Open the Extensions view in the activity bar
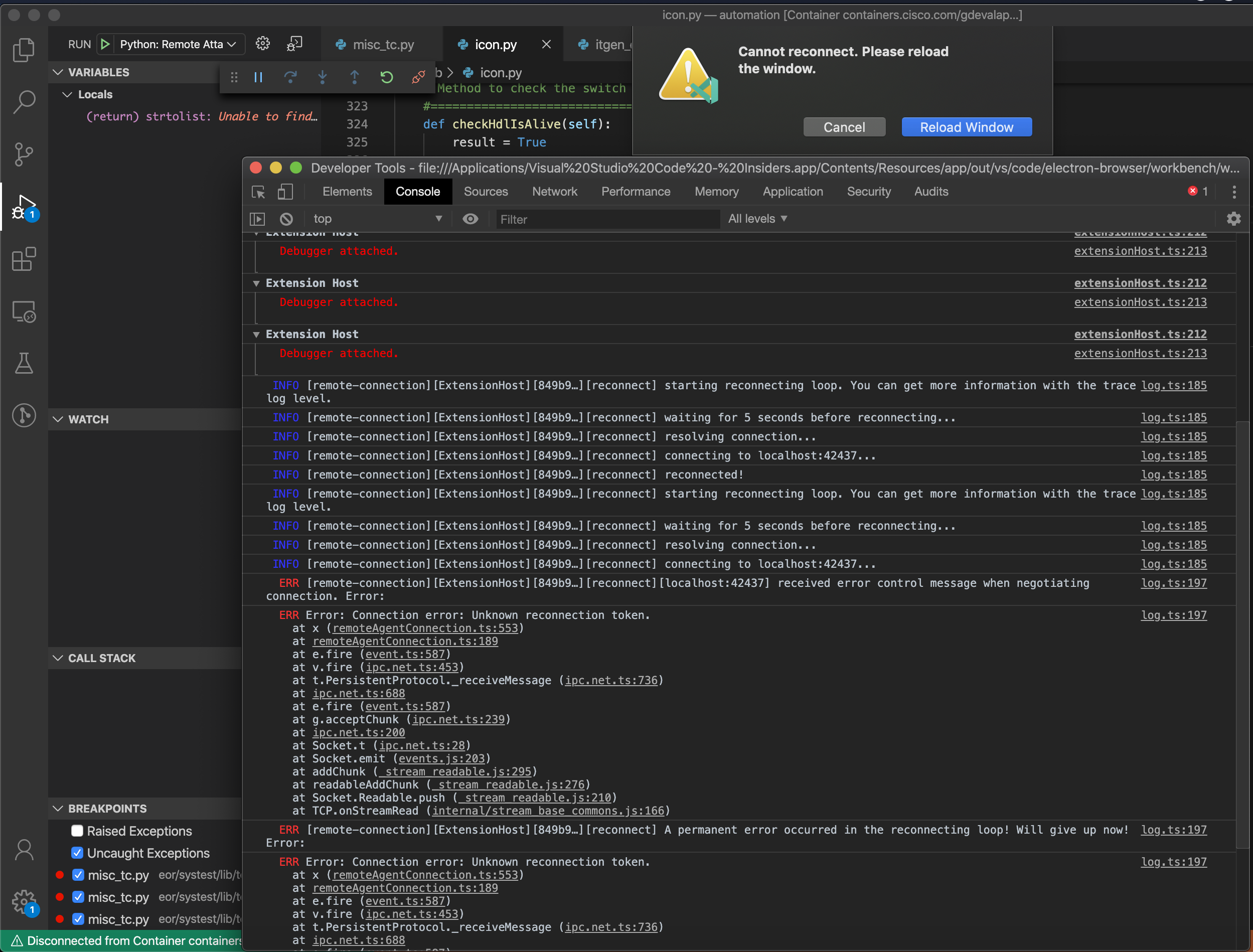This screenshot has height=952, width=1253. 24,259
